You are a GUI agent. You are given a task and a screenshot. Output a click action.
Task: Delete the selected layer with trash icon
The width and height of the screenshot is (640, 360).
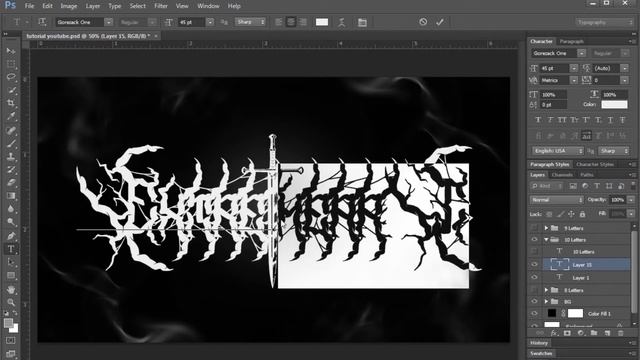pos(620,333)
